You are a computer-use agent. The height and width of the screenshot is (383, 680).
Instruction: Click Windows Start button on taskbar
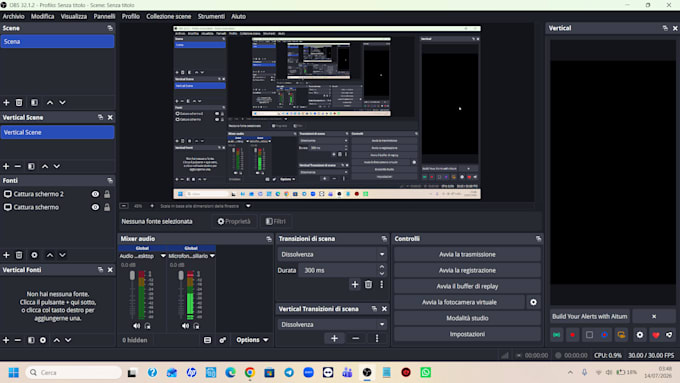tap(13, 373)
